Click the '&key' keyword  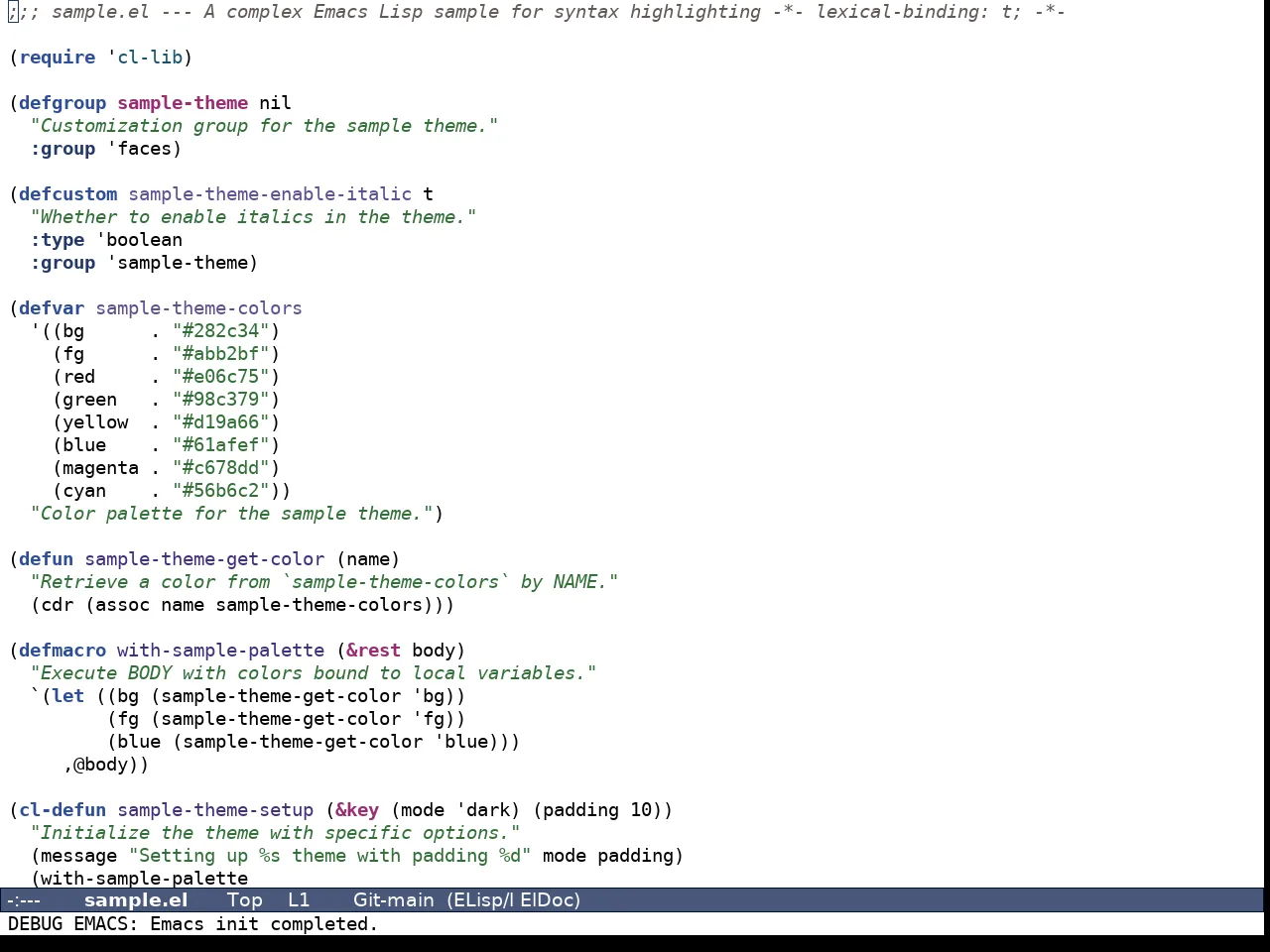(357, 810)
